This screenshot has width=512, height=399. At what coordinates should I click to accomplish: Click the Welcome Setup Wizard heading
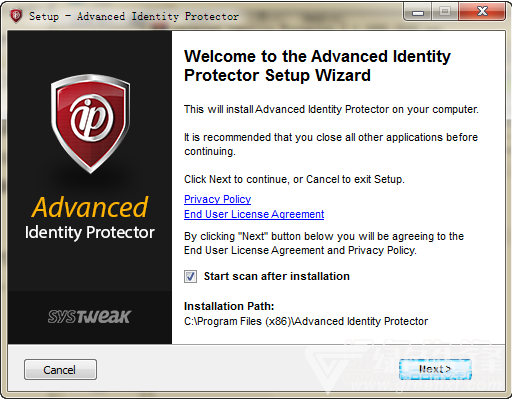[317, 66]
